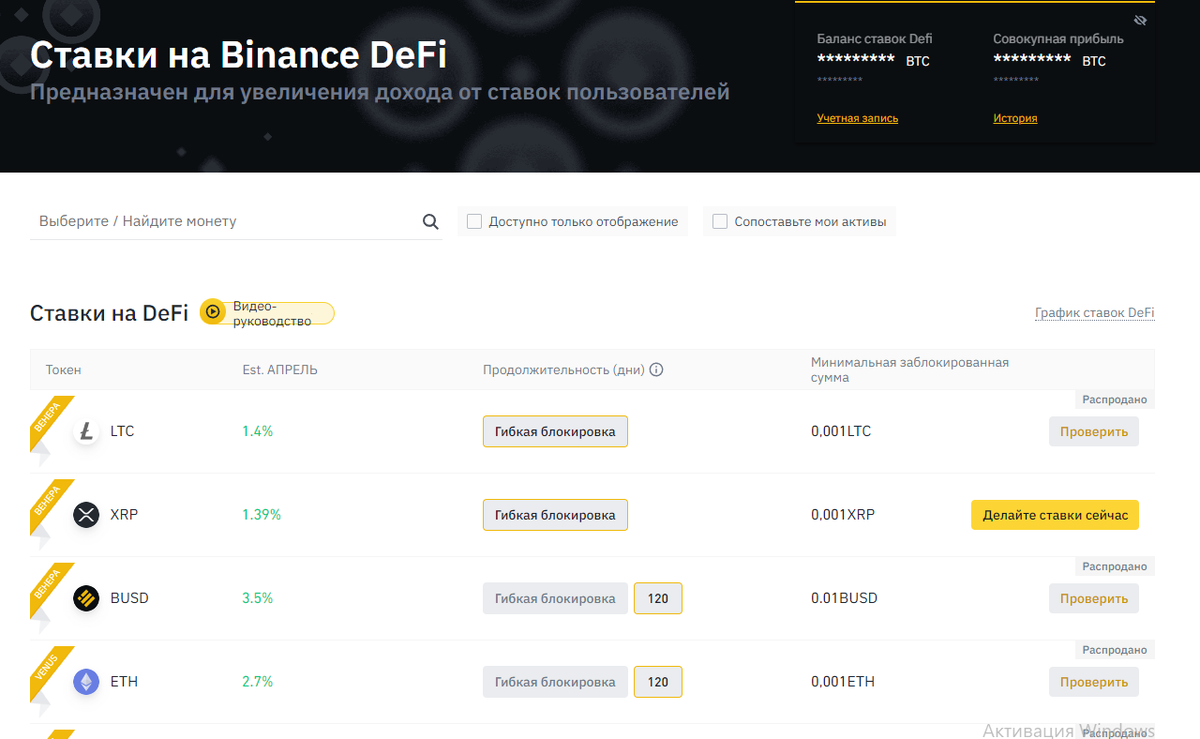This screenshot has width=1200, height=739.
Task: Click minimum amount 0.01BUSD
Action: tap(844, 598)
